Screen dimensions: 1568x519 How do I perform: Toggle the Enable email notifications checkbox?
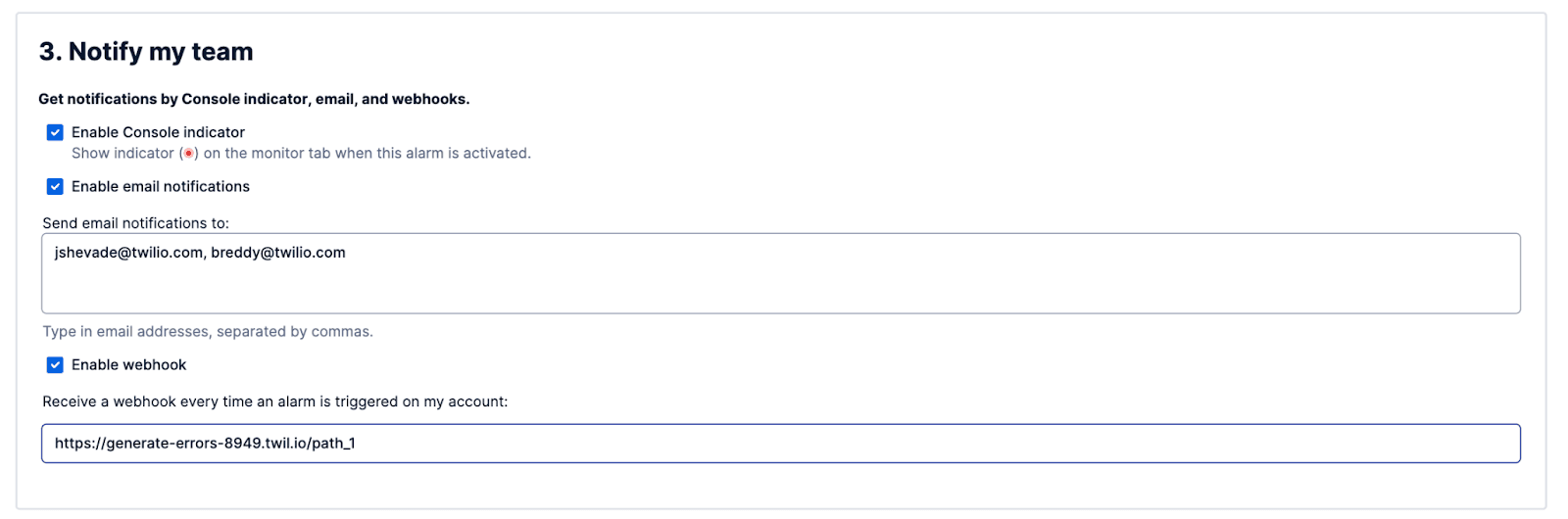(55, 186)
